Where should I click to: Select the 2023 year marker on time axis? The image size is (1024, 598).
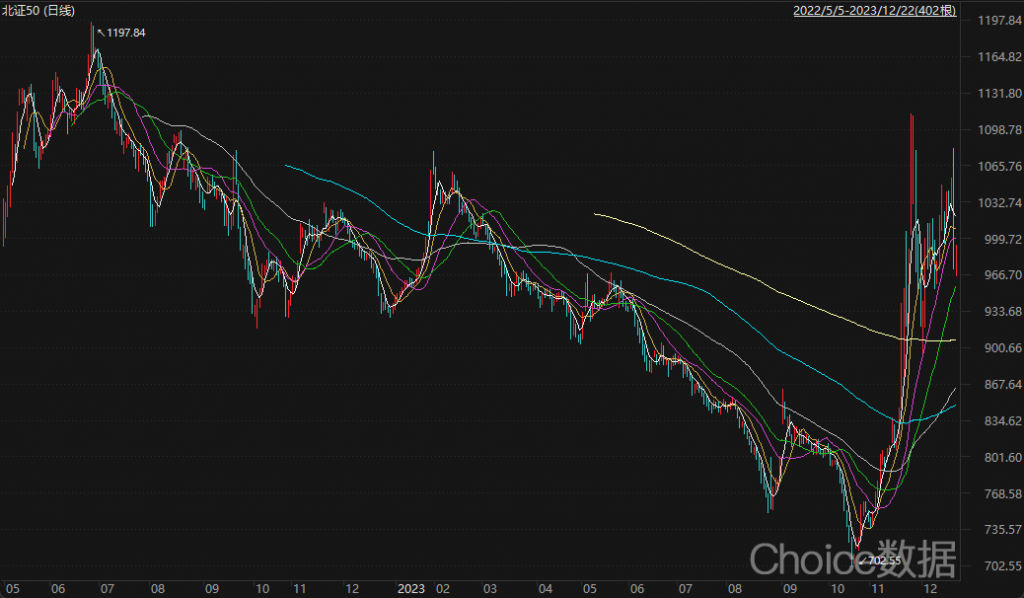tap(412, 590)
